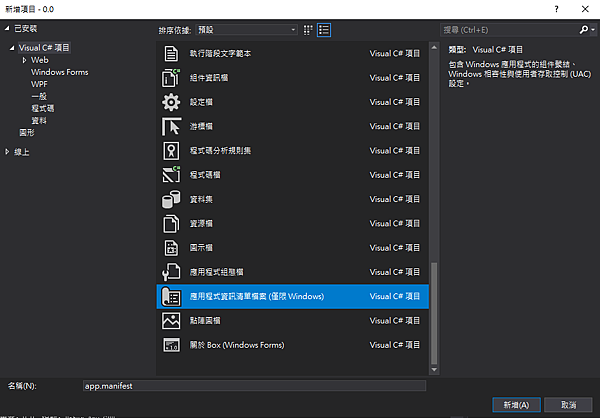Select the 資源檔 row text

pyautogui.click(x=201, y=224)
